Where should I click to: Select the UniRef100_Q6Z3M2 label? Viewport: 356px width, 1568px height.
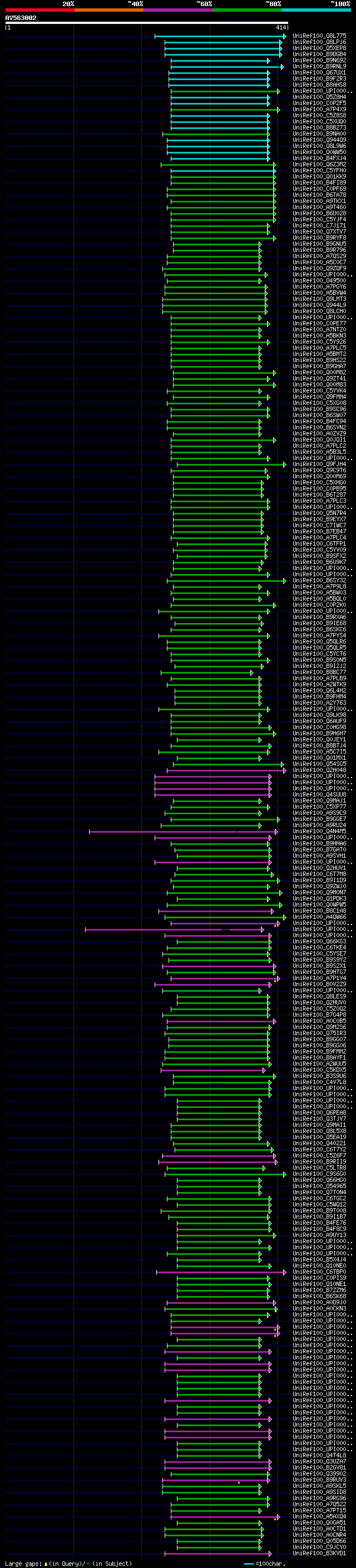(319, 164)
